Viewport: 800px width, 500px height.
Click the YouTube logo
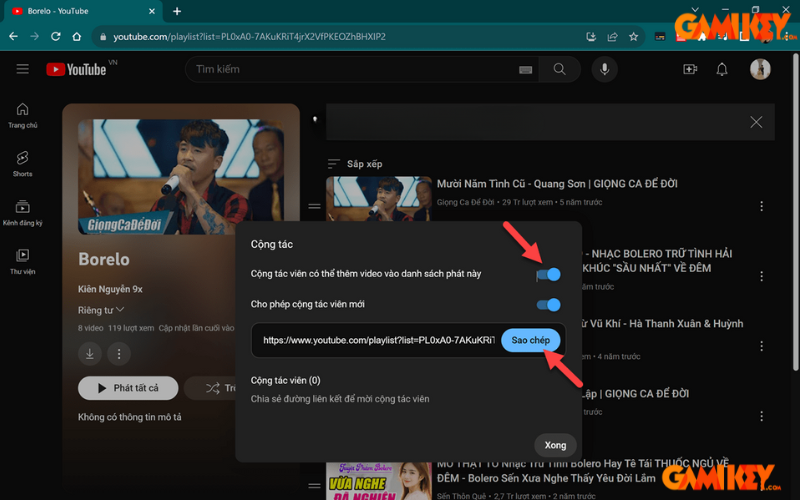(77, 69)
